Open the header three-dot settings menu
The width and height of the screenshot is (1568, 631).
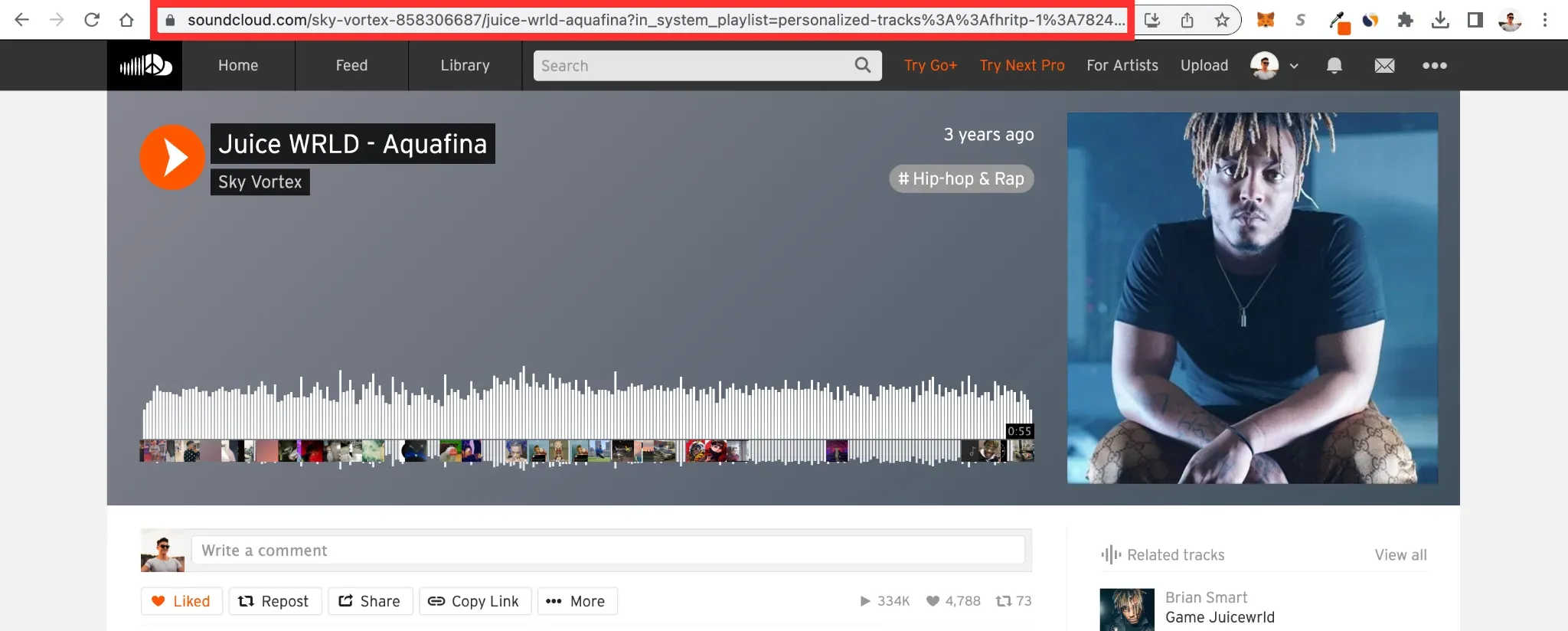[1434, 66]
